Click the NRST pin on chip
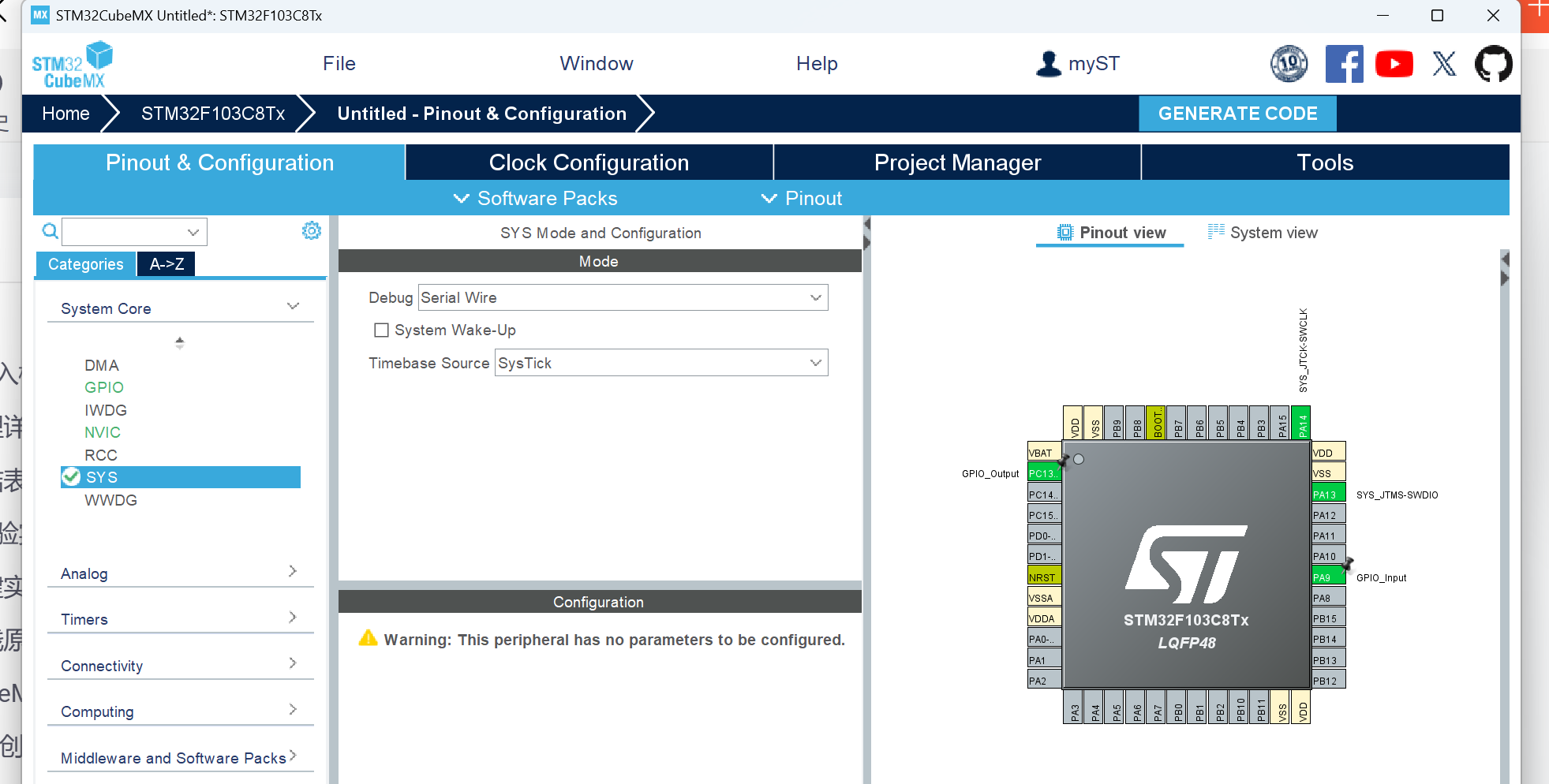Screen dimensions: 1549x784 click(x=1044, y=577)
